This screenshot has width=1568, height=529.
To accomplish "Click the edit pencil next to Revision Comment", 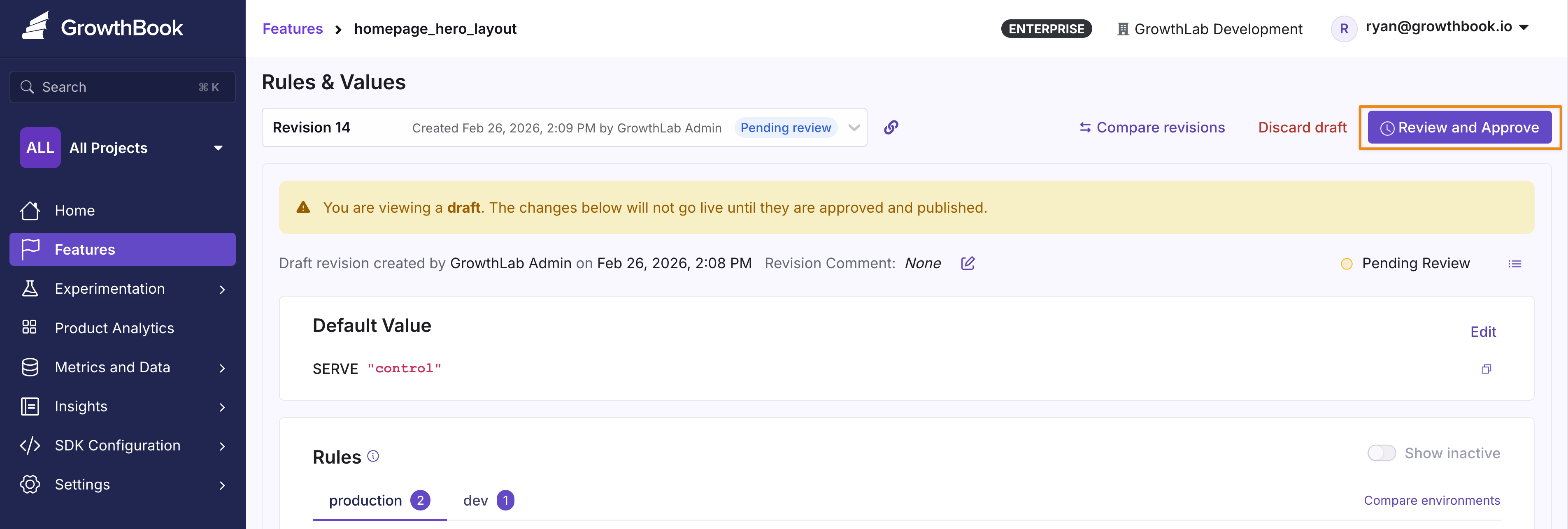I will 968,263.
